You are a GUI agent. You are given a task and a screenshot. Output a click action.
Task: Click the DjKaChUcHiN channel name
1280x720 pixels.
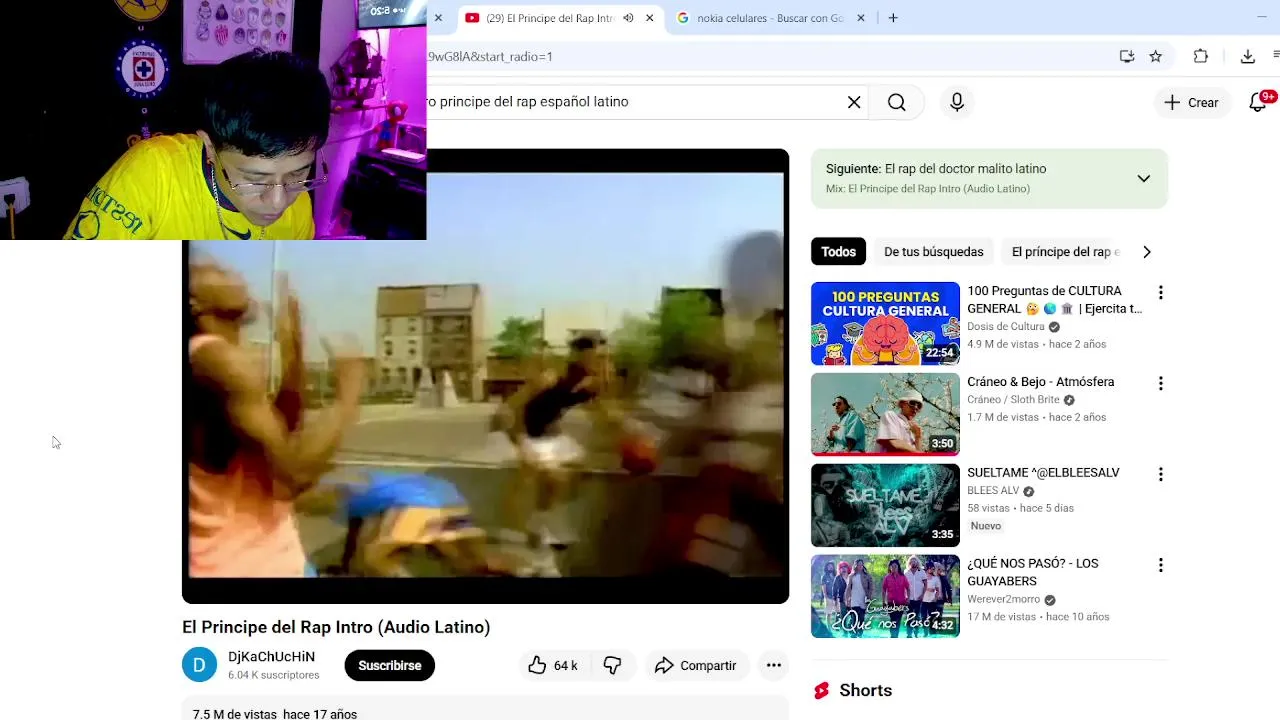[x=271, y=657]
